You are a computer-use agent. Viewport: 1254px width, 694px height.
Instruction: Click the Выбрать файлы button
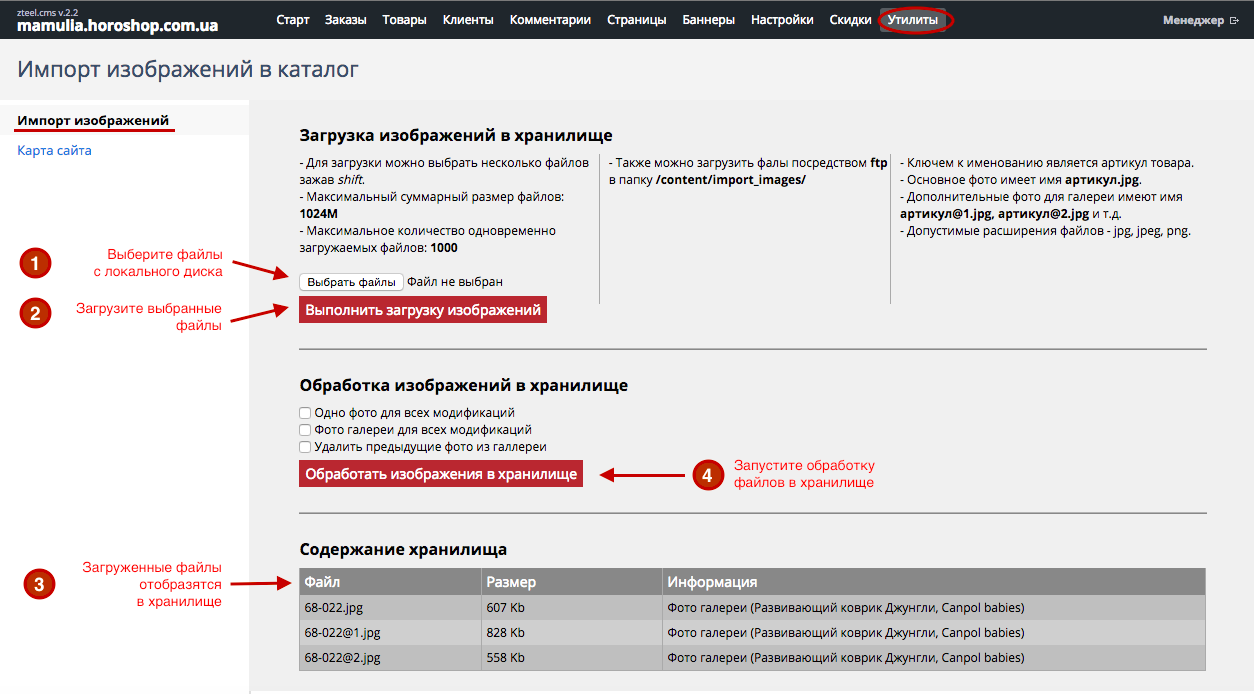(351, 282)
